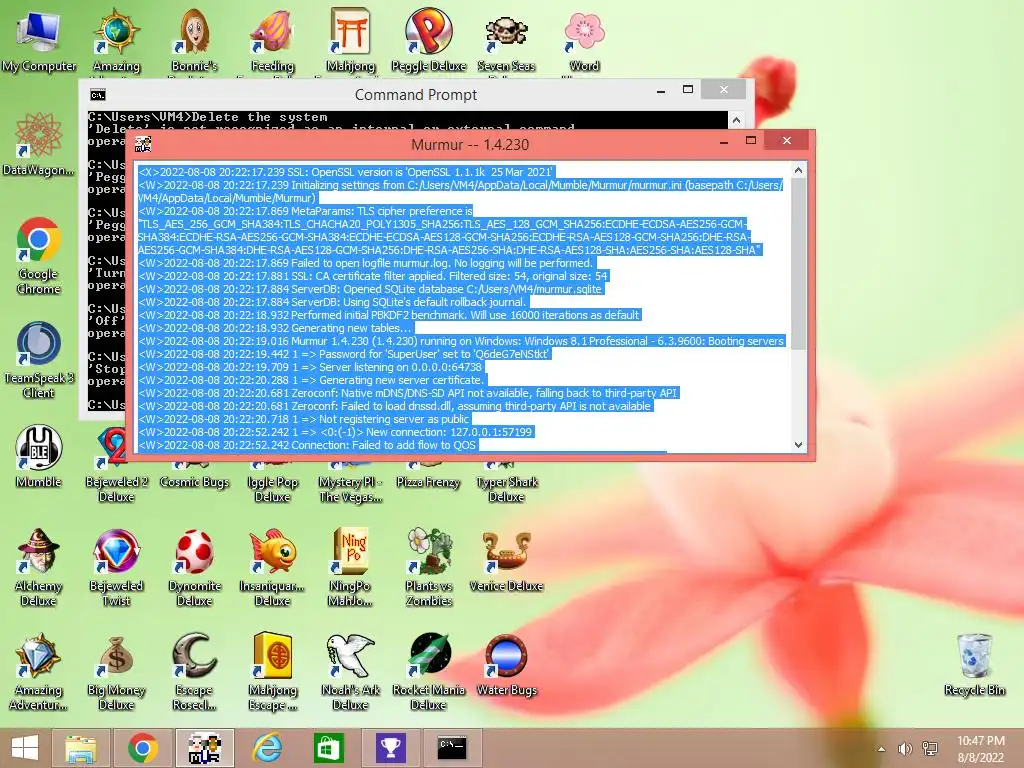Open Windows Store taskbar icon

coord(328,748)
